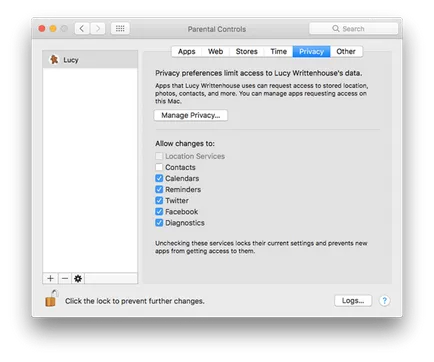434x362 pixels.
Task: Switch to the Other tab
Action: click(x=346, y=52)
